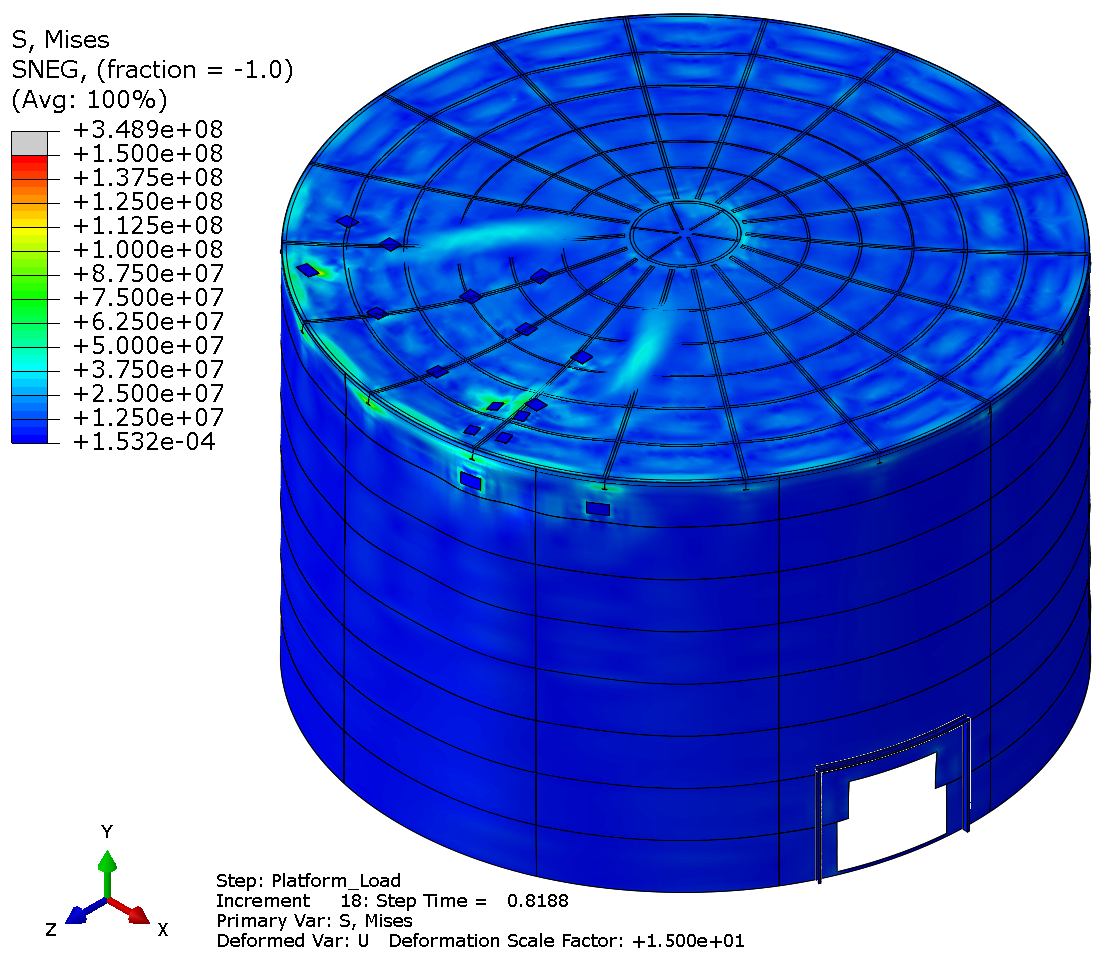Click the green Y-axis arrow on the view triad
Screen dimensions: 1114x961
point(107,859)
